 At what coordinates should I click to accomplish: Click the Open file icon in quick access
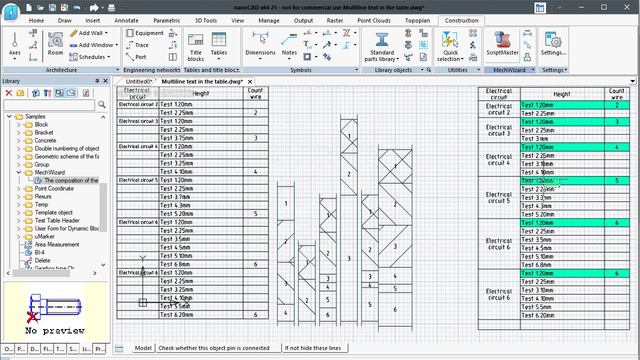(x=40, y=7)
